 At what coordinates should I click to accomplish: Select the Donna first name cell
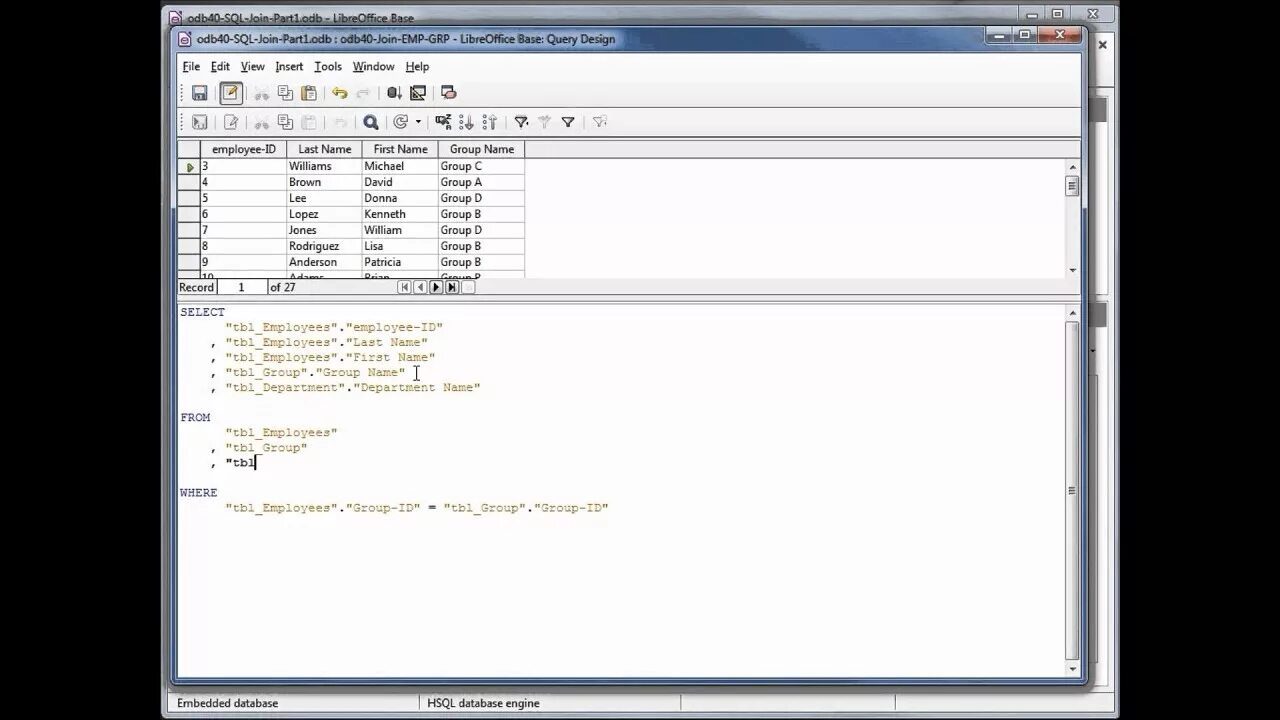point(400,198)
